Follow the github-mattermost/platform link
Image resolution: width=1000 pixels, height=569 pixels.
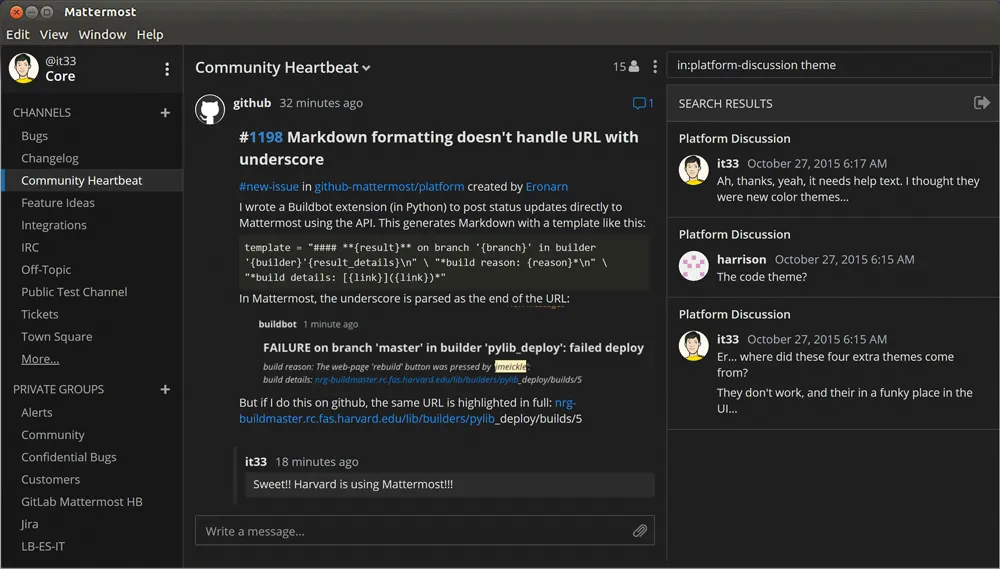(389, 186)
